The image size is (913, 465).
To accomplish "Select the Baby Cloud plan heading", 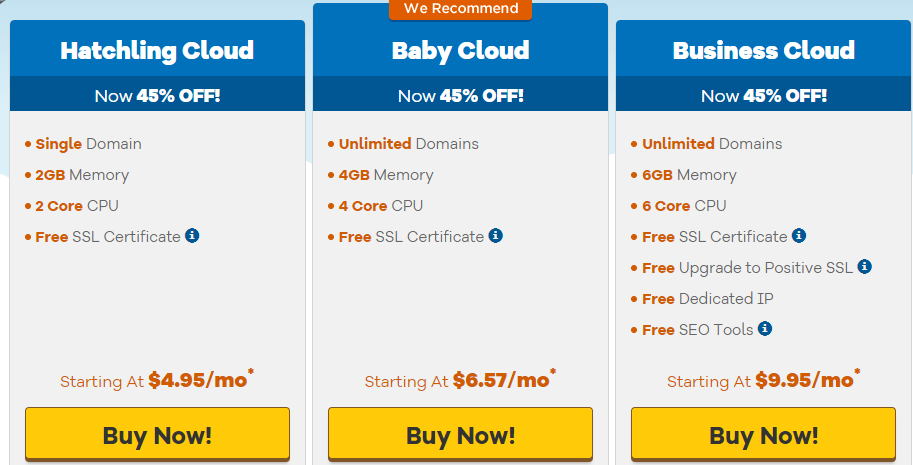I will point(461,51).
